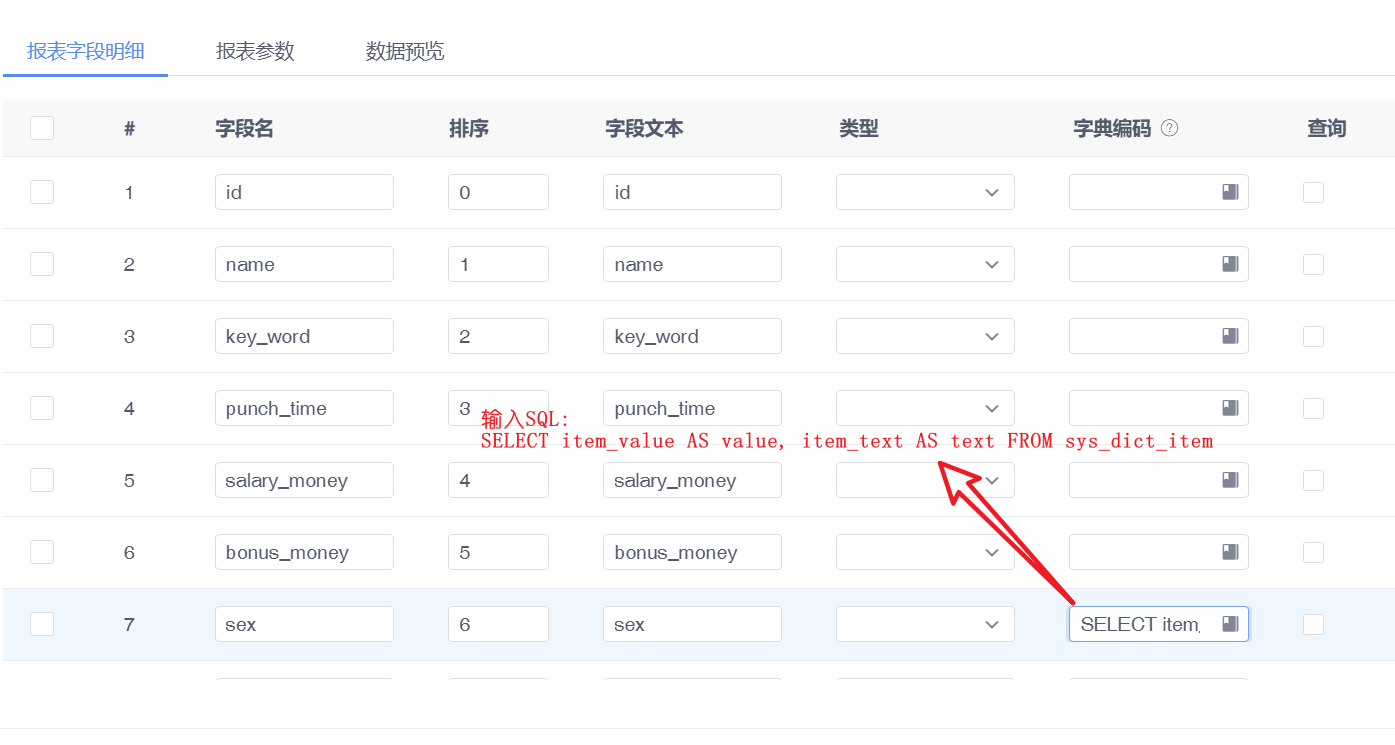The height and width of the screenshot is (745, 1395).
Task: Open 类型 dropdown for key_word row
Action: tap(925, 336)
